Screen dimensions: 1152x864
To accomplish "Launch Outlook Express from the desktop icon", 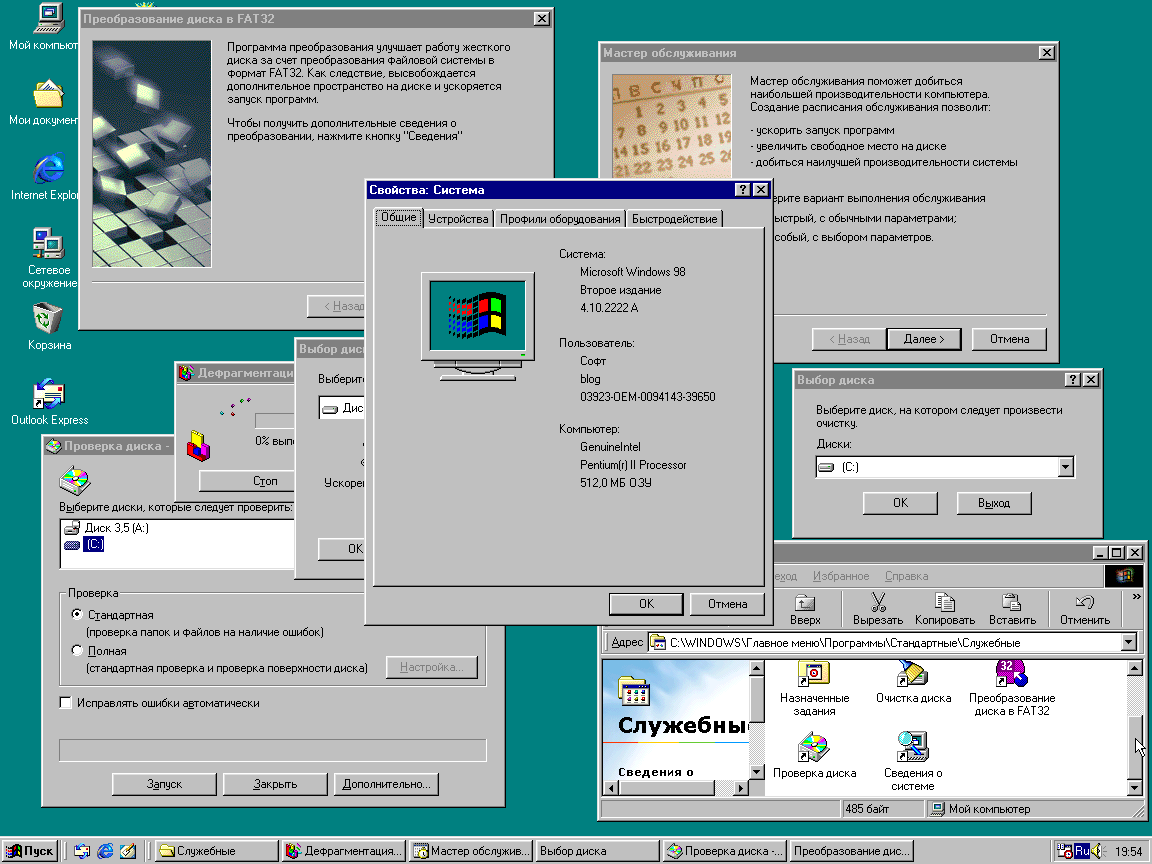I will click(48, 394).
